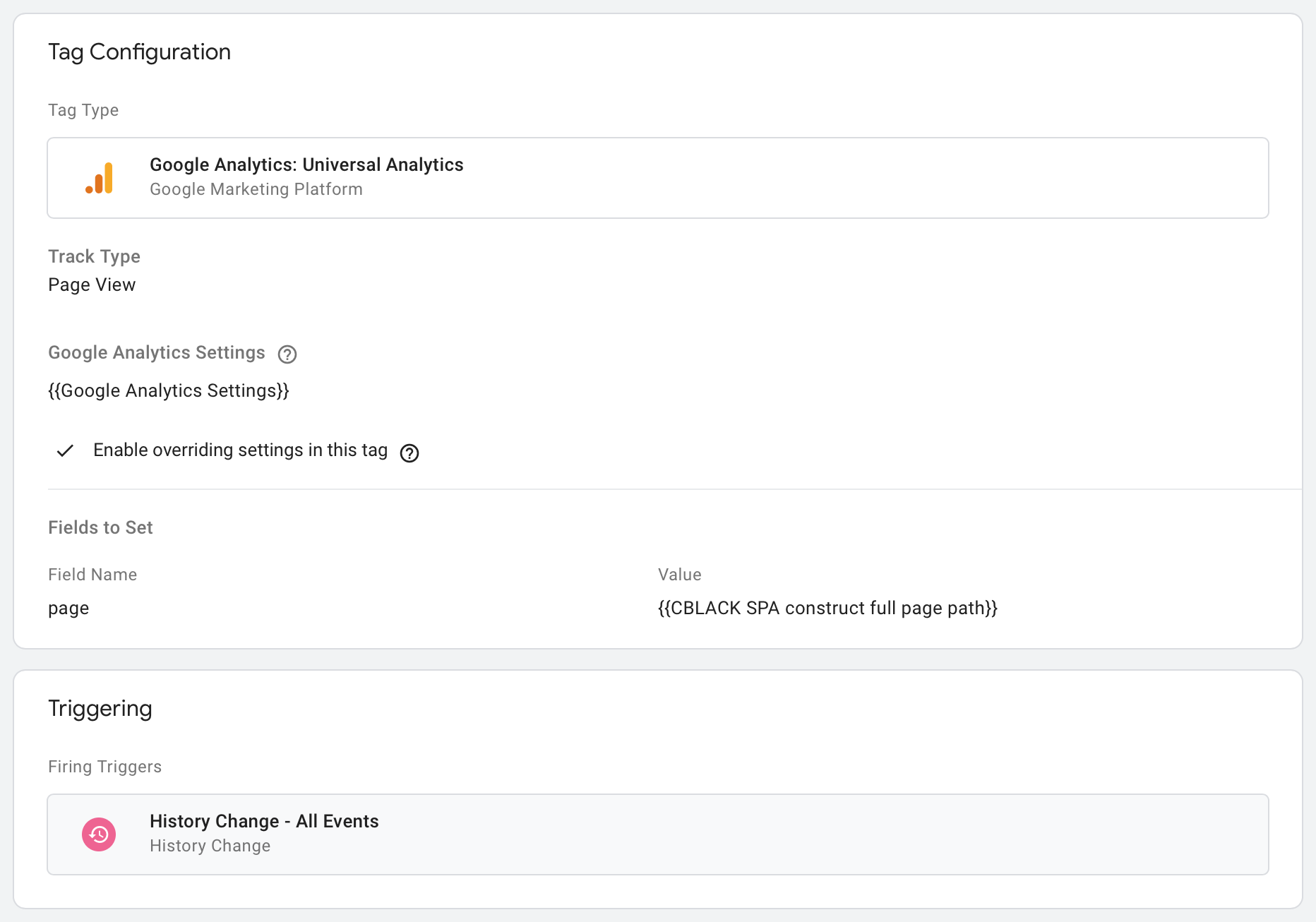The image size is (1316, 922).
Task: Click the Tag Type label
Action: coord(83,110)
